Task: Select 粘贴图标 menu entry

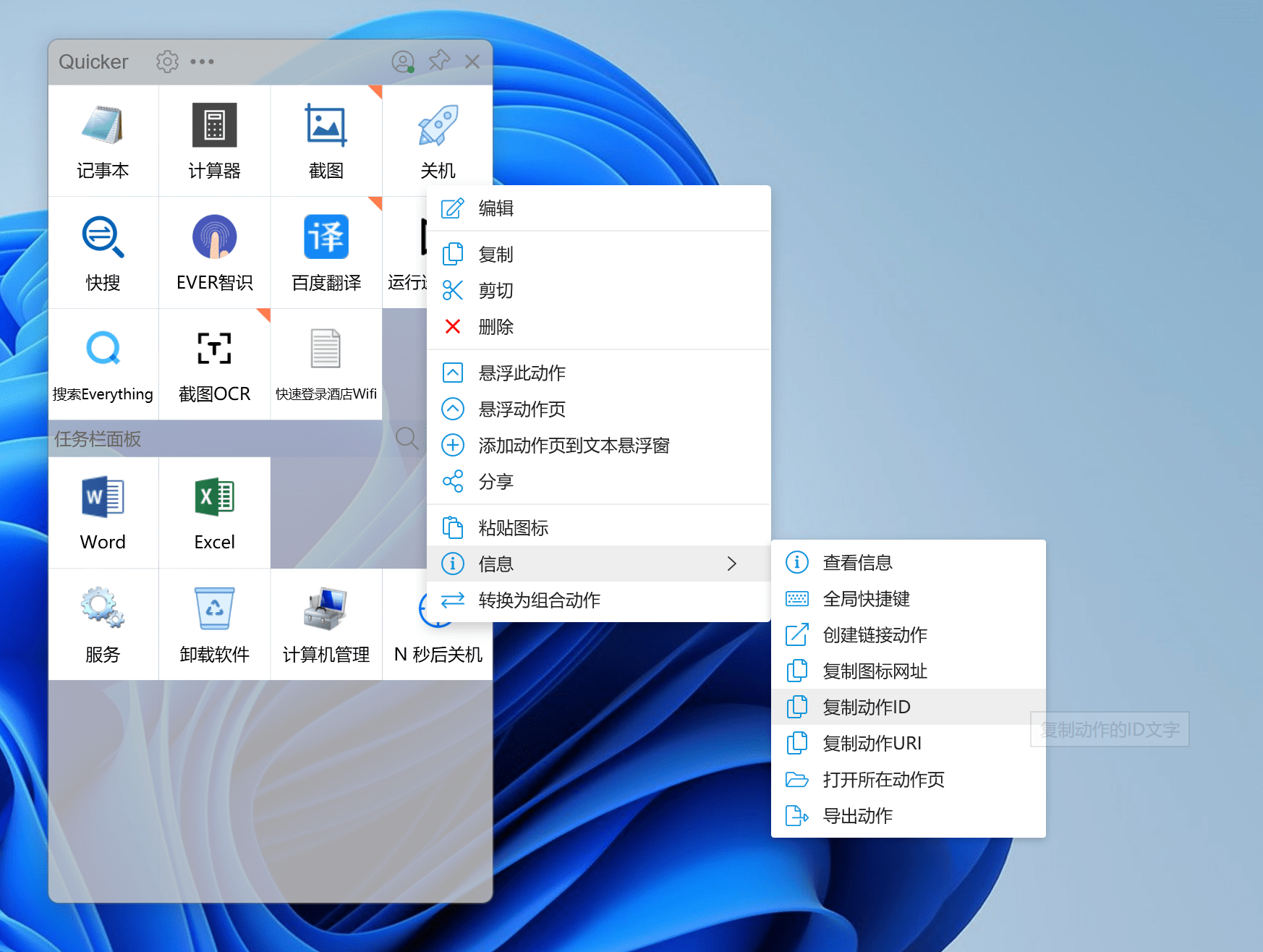Action: click(599, 527)
